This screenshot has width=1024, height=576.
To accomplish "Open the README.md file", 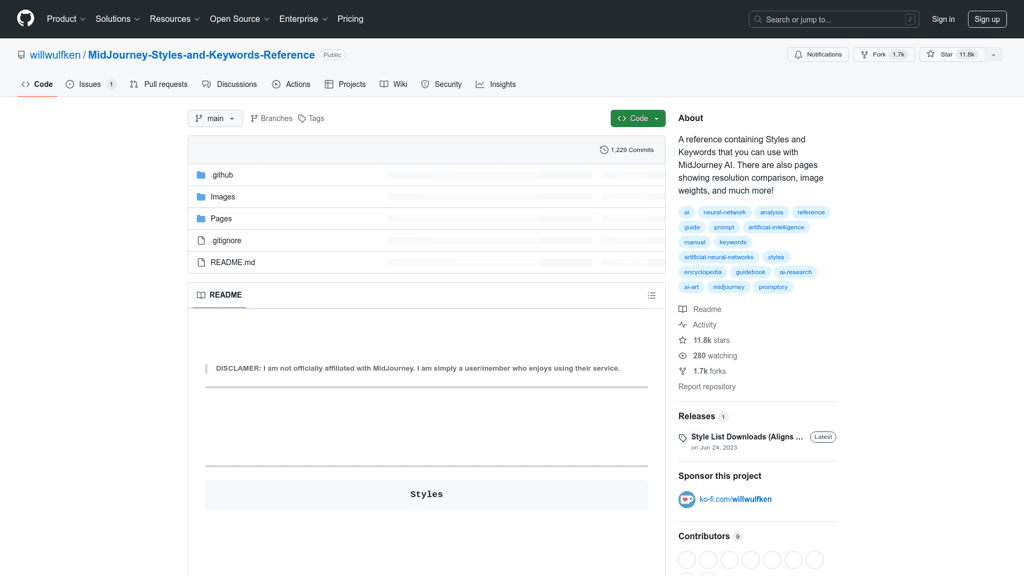I will click(x=232, y=263).
